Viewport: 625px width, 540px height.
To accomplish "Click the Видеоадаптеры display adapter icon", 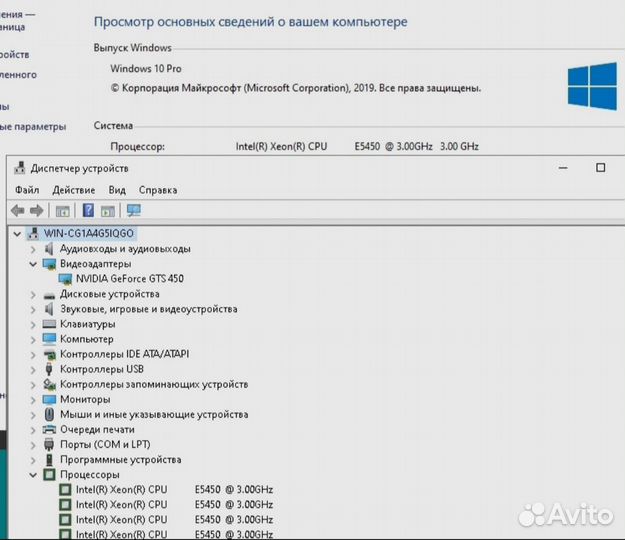I will 49,264.
